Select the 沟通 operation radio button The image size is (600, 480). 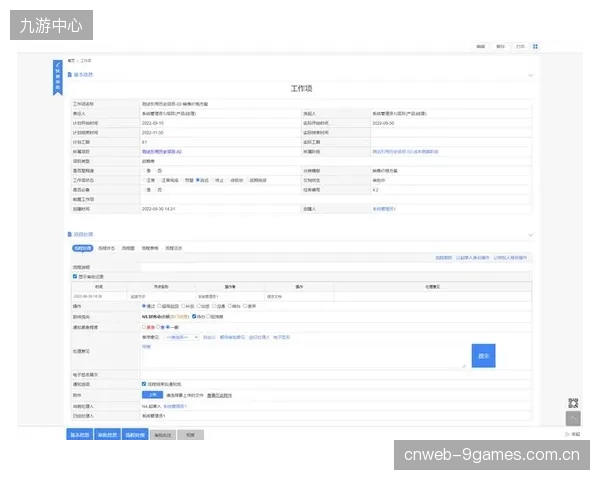click(x=214, y=306)
